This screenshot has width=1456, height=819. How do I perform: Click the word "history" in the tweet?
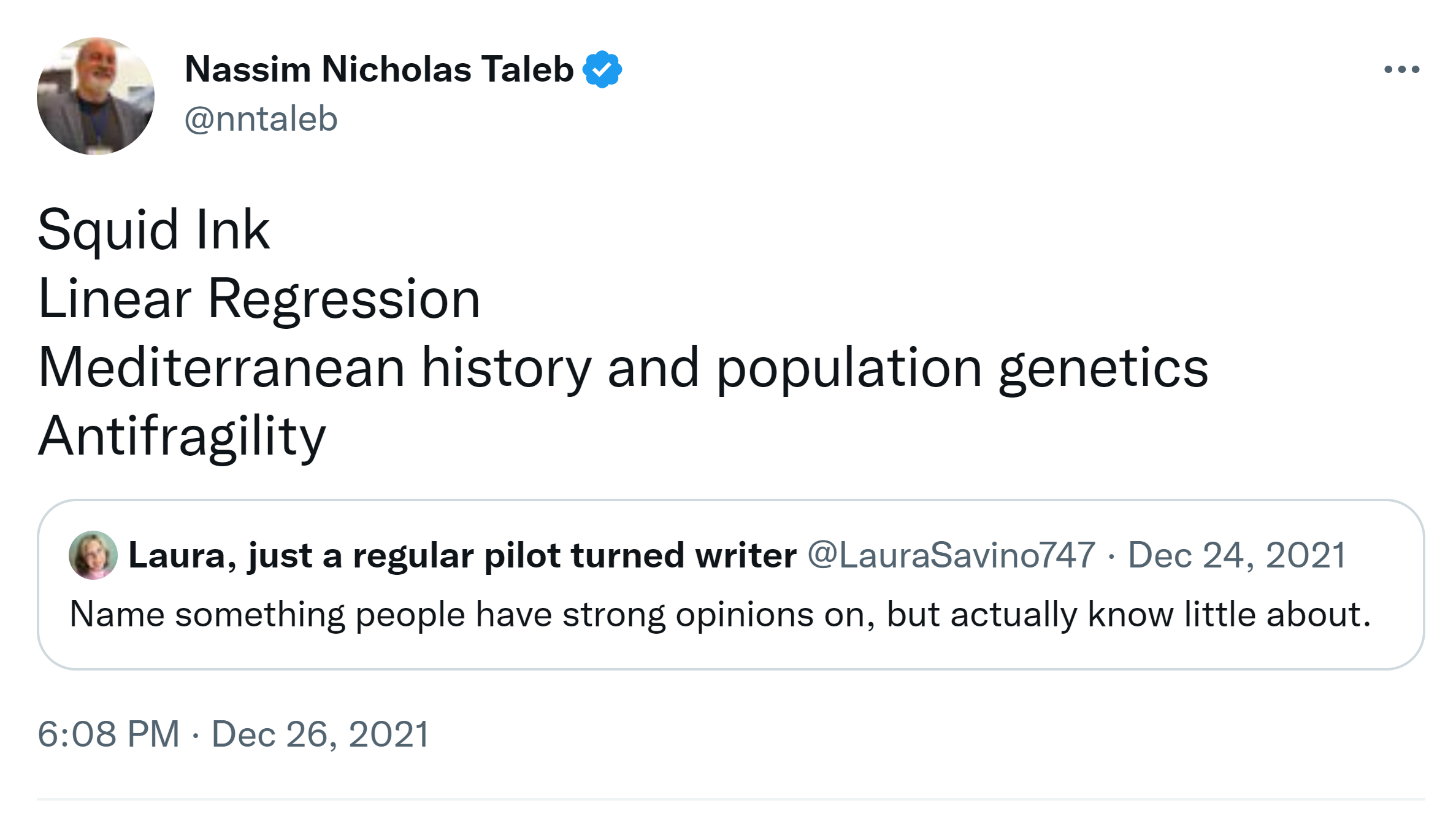click(507, 367)
